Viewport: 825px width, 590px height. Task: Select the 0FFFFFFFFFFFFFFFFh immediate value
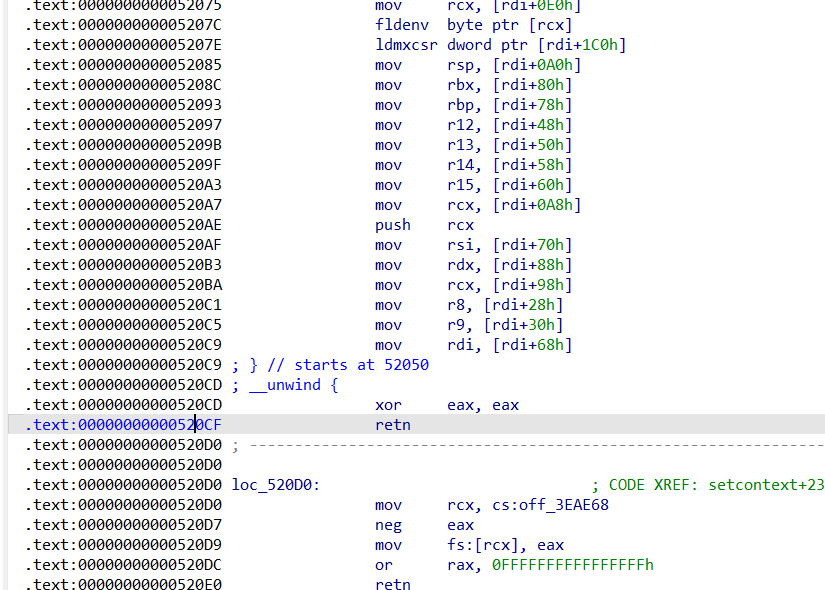(572, 565)
